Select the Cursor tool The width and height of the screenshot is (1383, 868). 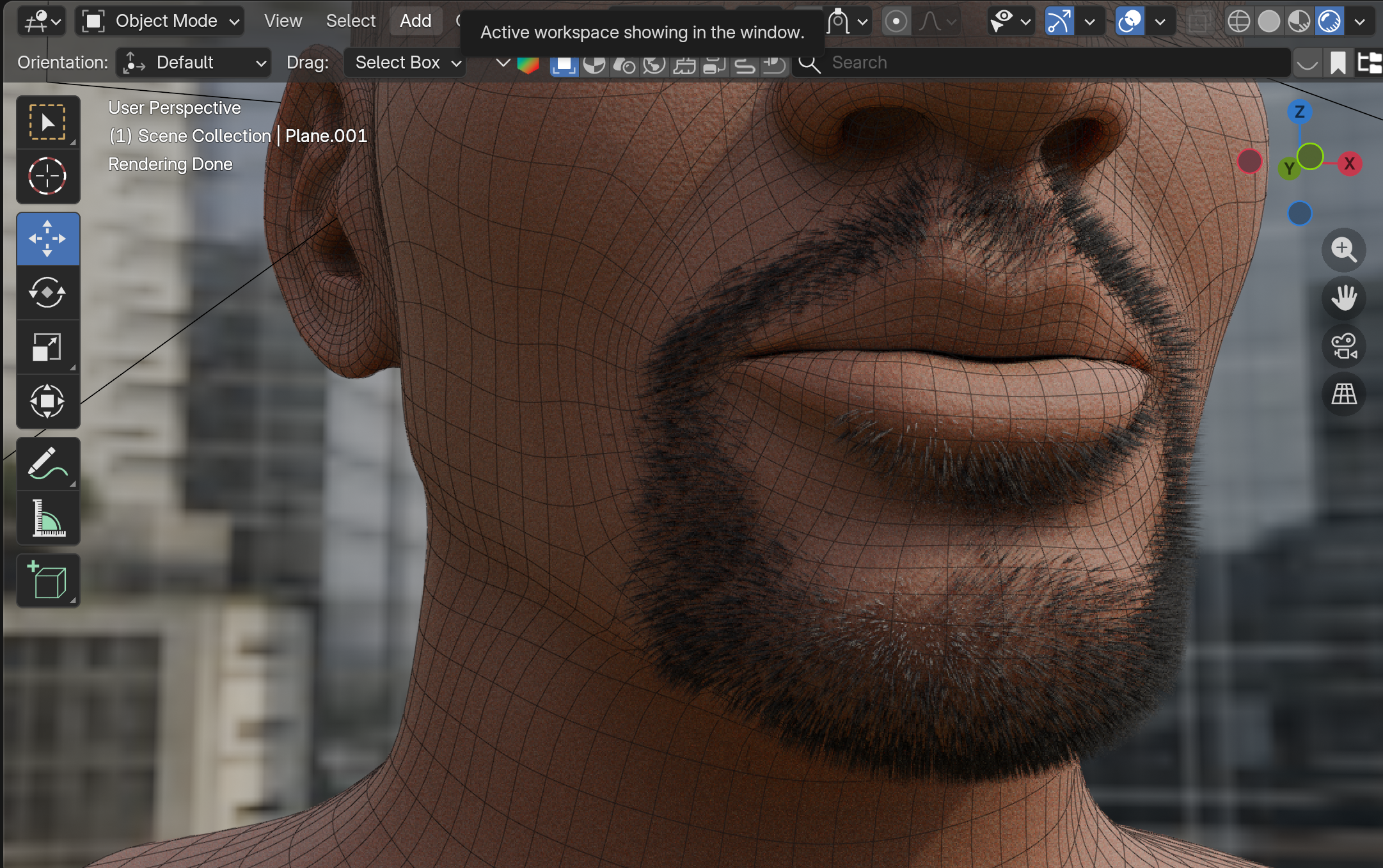(x=47, y=176)
